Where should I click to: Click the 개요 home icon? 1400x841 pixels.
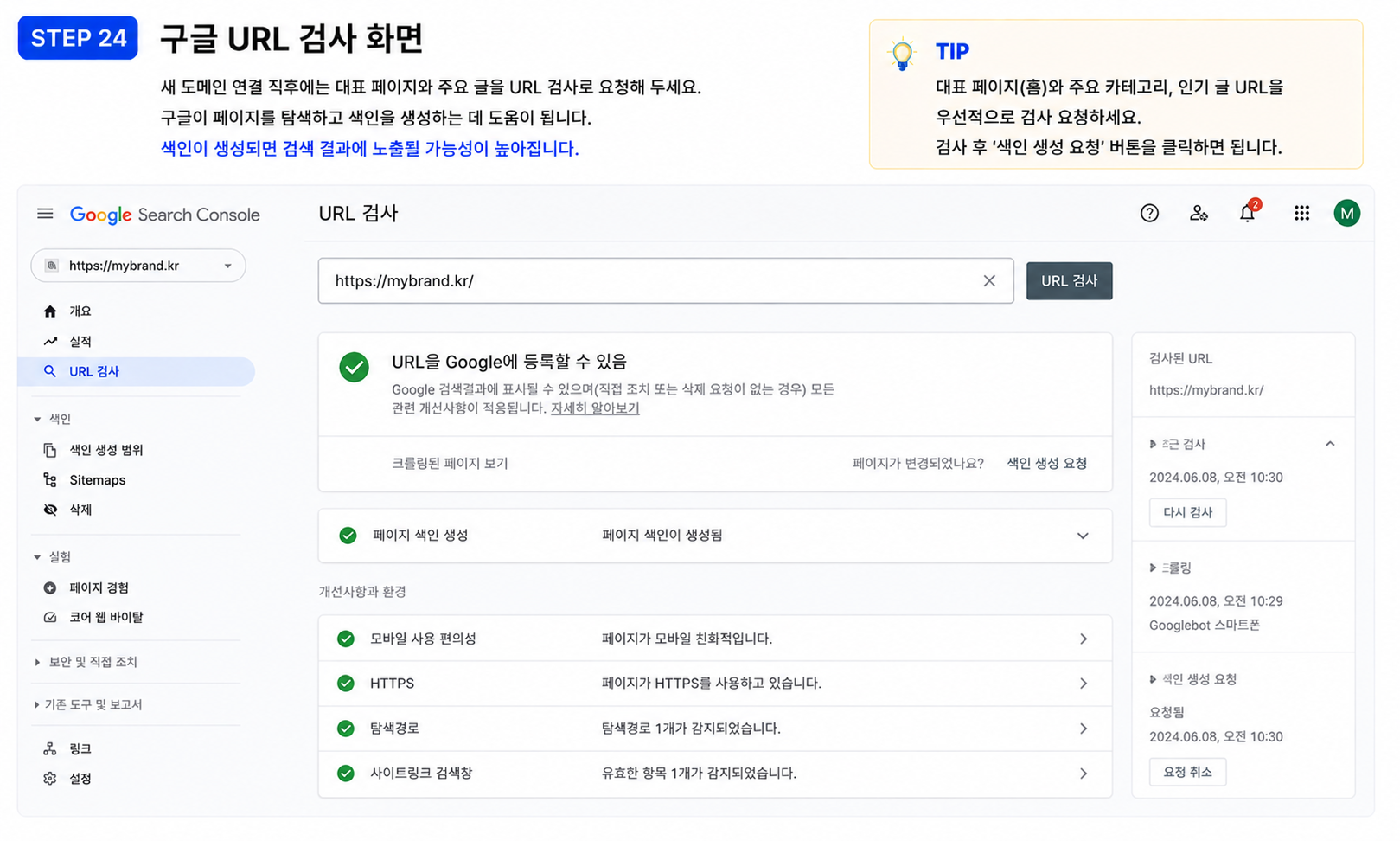[x=50, y=311]
